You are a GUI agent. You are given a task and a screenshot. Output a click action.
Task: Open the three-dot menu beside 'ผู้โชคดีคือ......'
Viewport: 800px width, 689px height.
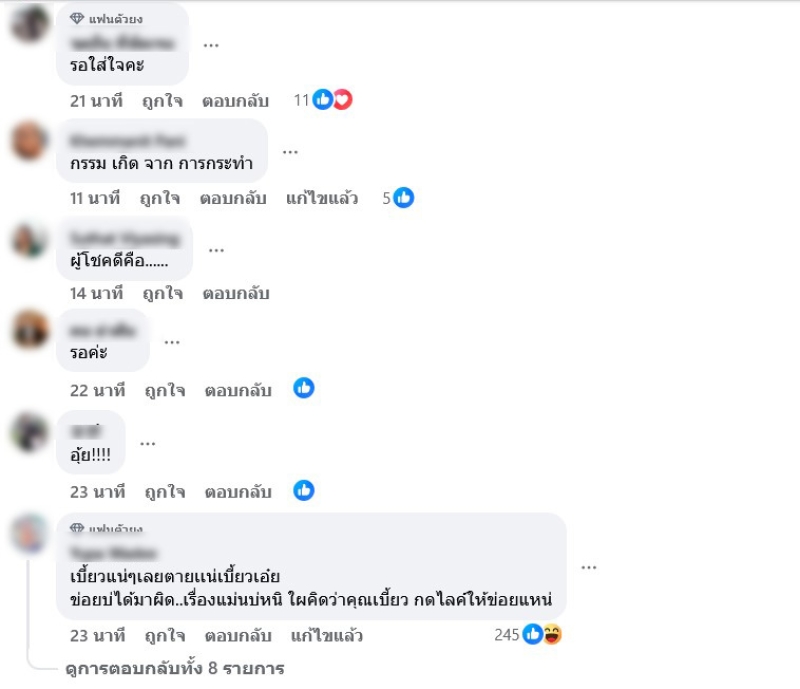pos(216,250)
